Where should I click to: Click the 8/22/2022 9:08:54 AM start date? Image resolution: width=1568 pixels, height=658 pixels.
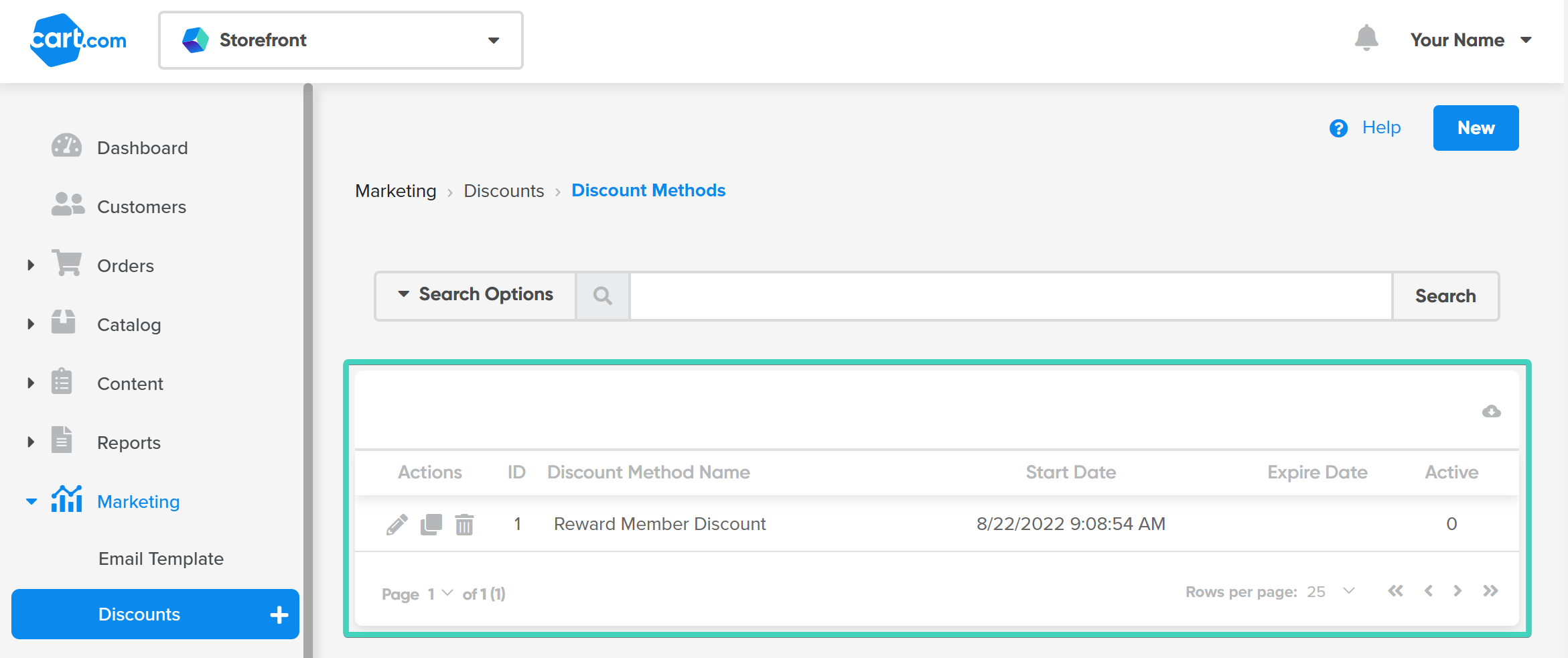coord(1070,524)
